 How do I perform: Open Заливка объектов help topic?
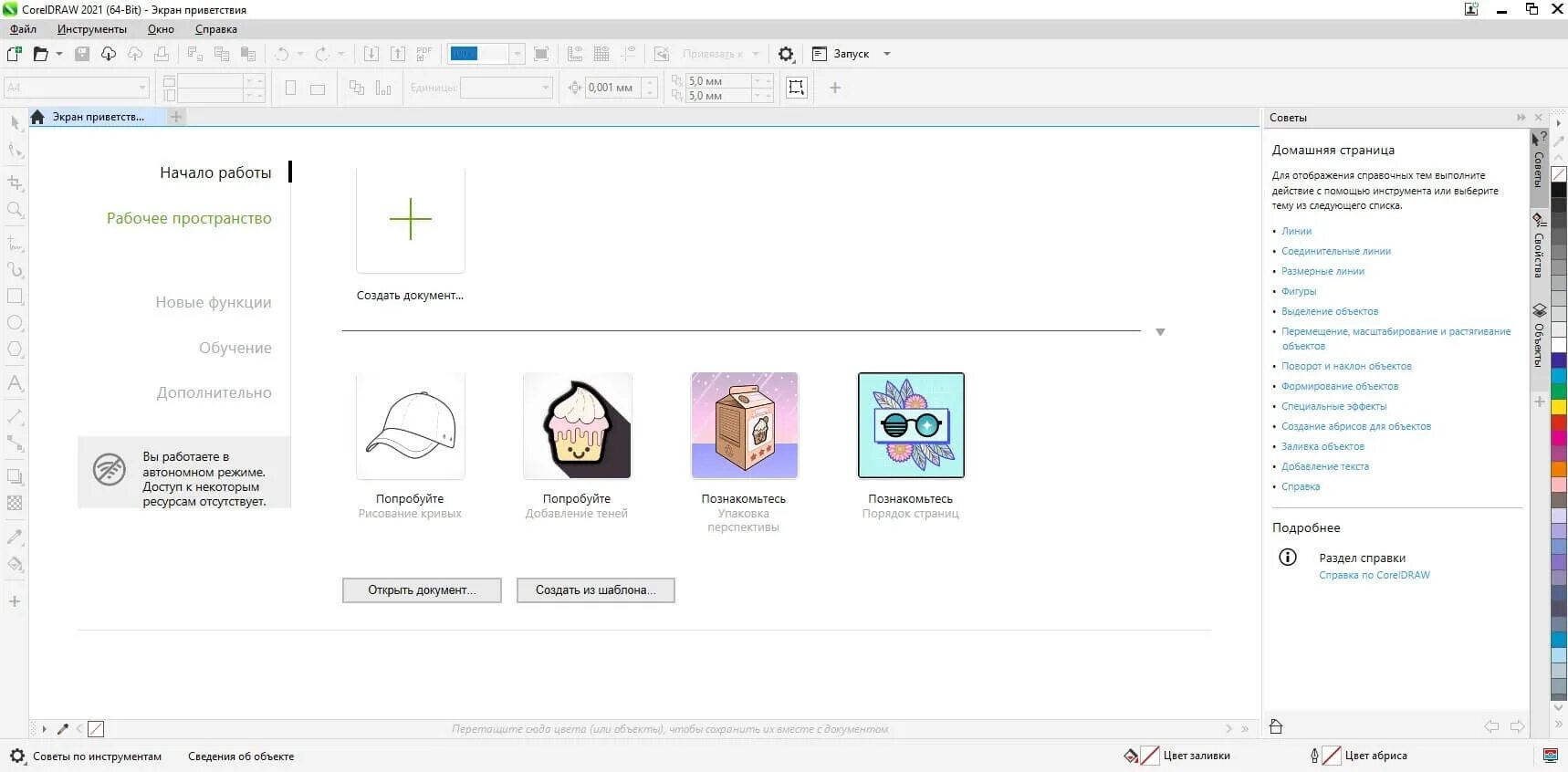click(x=1322, y=446)
